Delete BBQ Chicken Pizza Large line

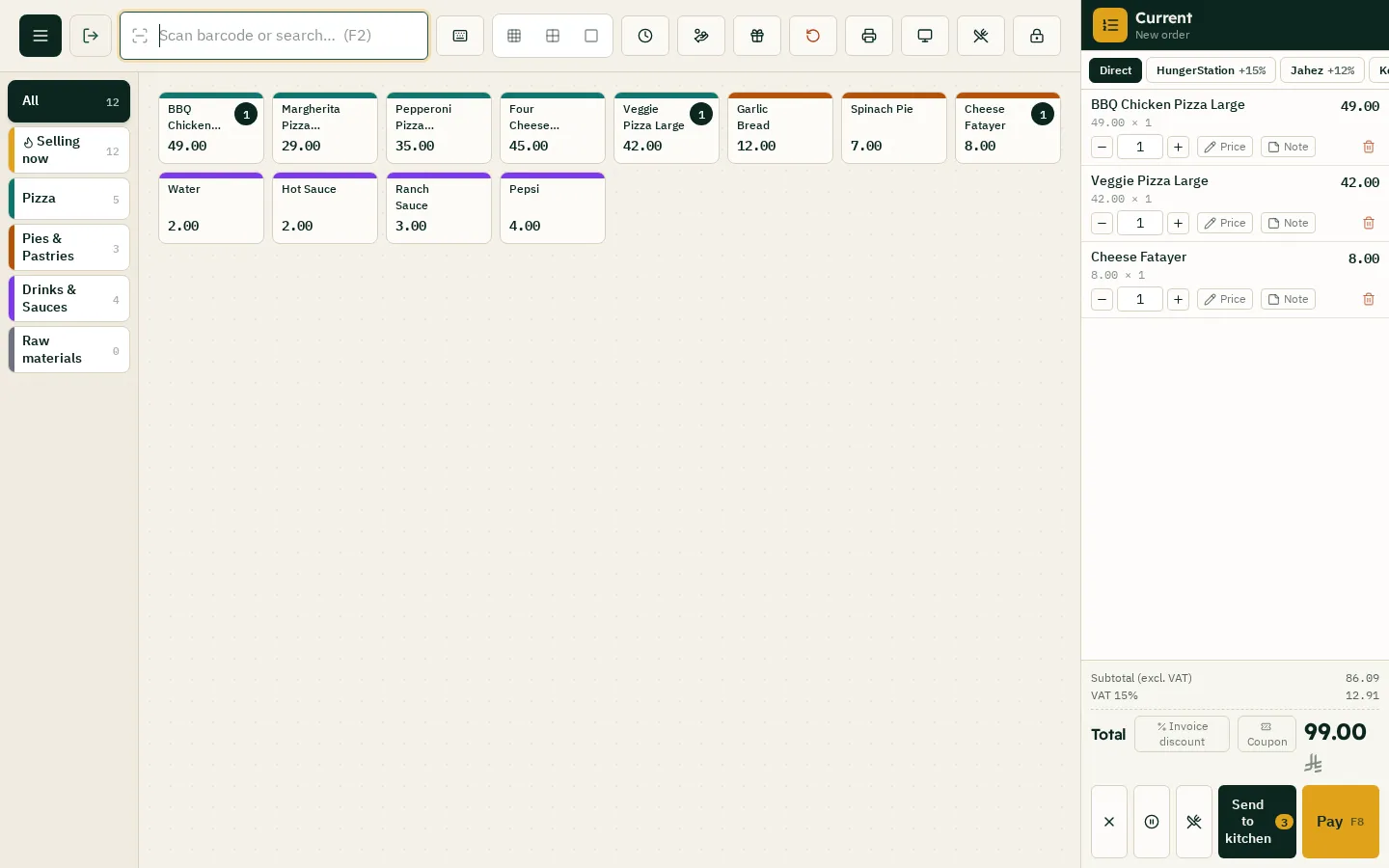(1368, 147)
